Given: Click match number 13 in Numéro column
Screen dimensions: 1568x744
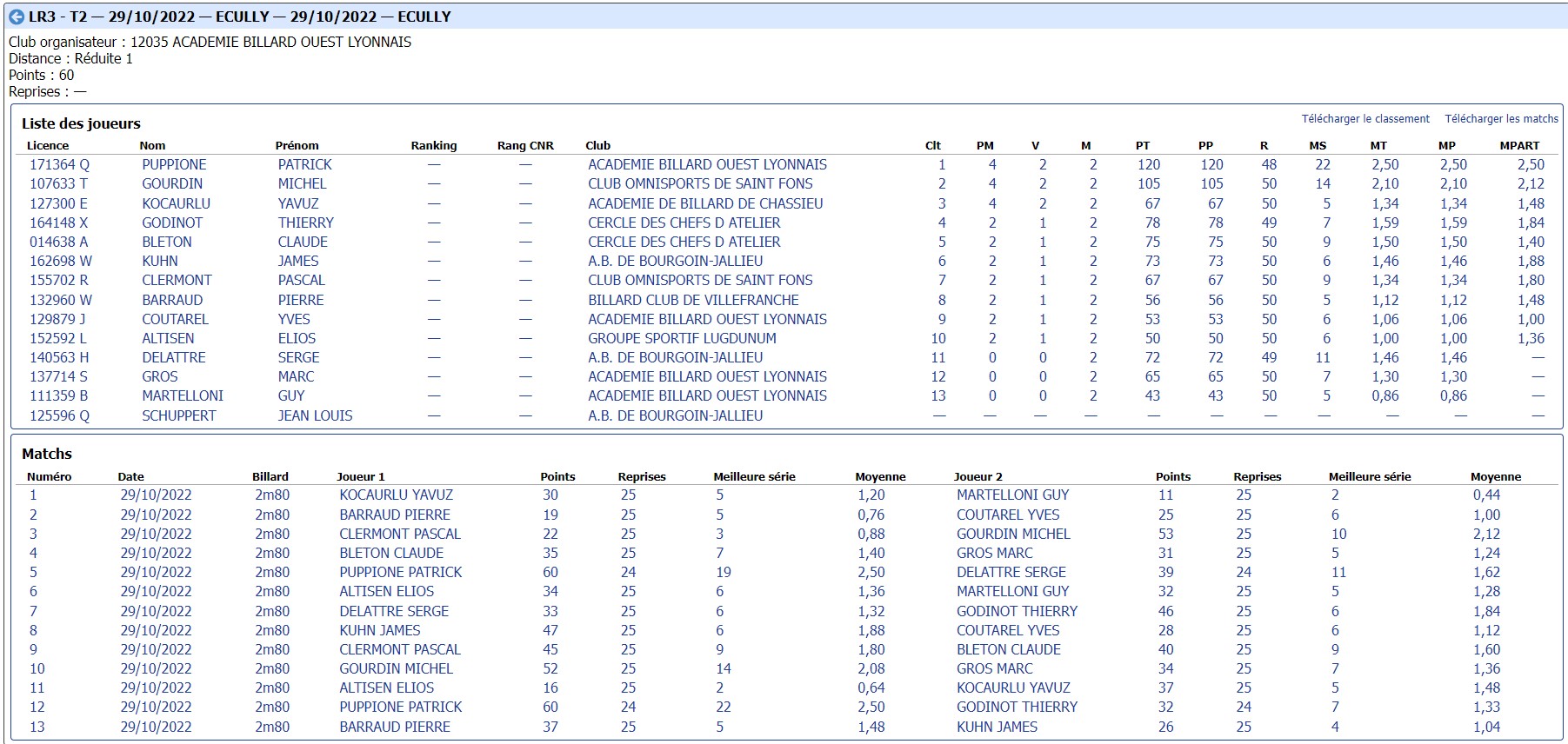Looking at the screenshot, I should coord(37,727).
